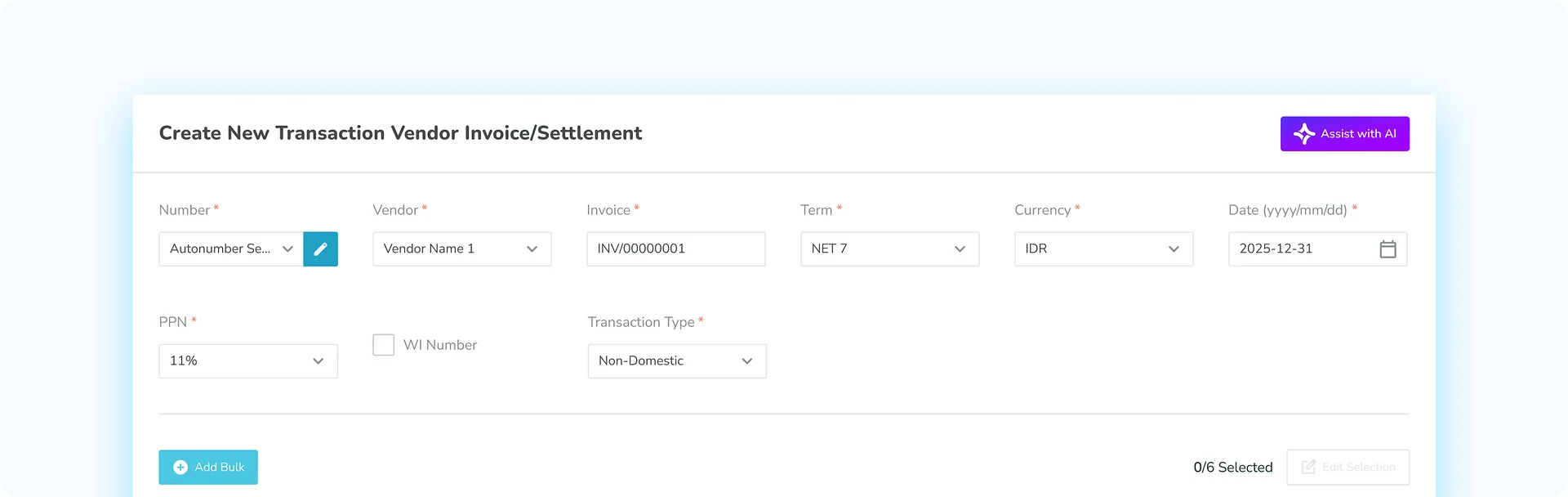Click the 0/6 Selected text

[1232, 468]
